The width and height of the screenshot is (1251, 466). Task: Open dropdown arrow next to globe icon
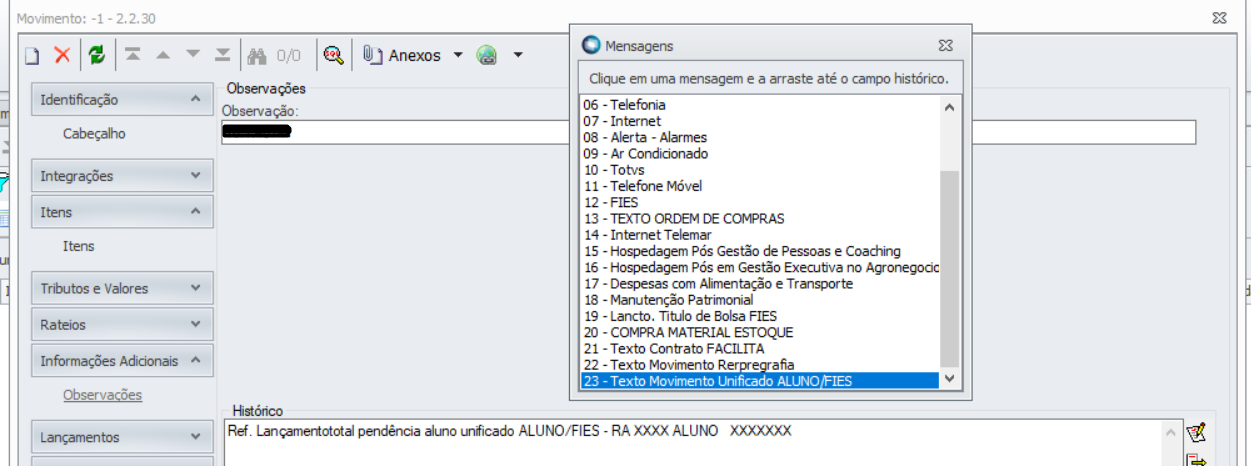[518, 56]
